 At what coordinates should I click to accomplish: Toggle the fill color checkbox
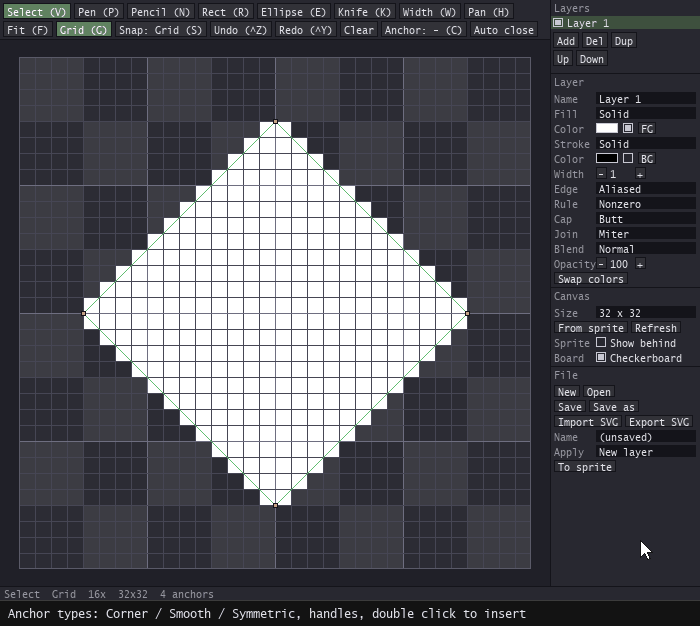[628, 129]
